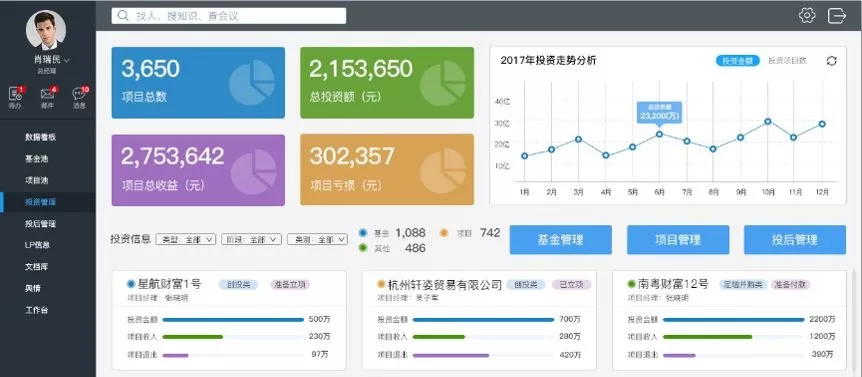
Task: Click the 基金管理 button
Action: [560, 240]
